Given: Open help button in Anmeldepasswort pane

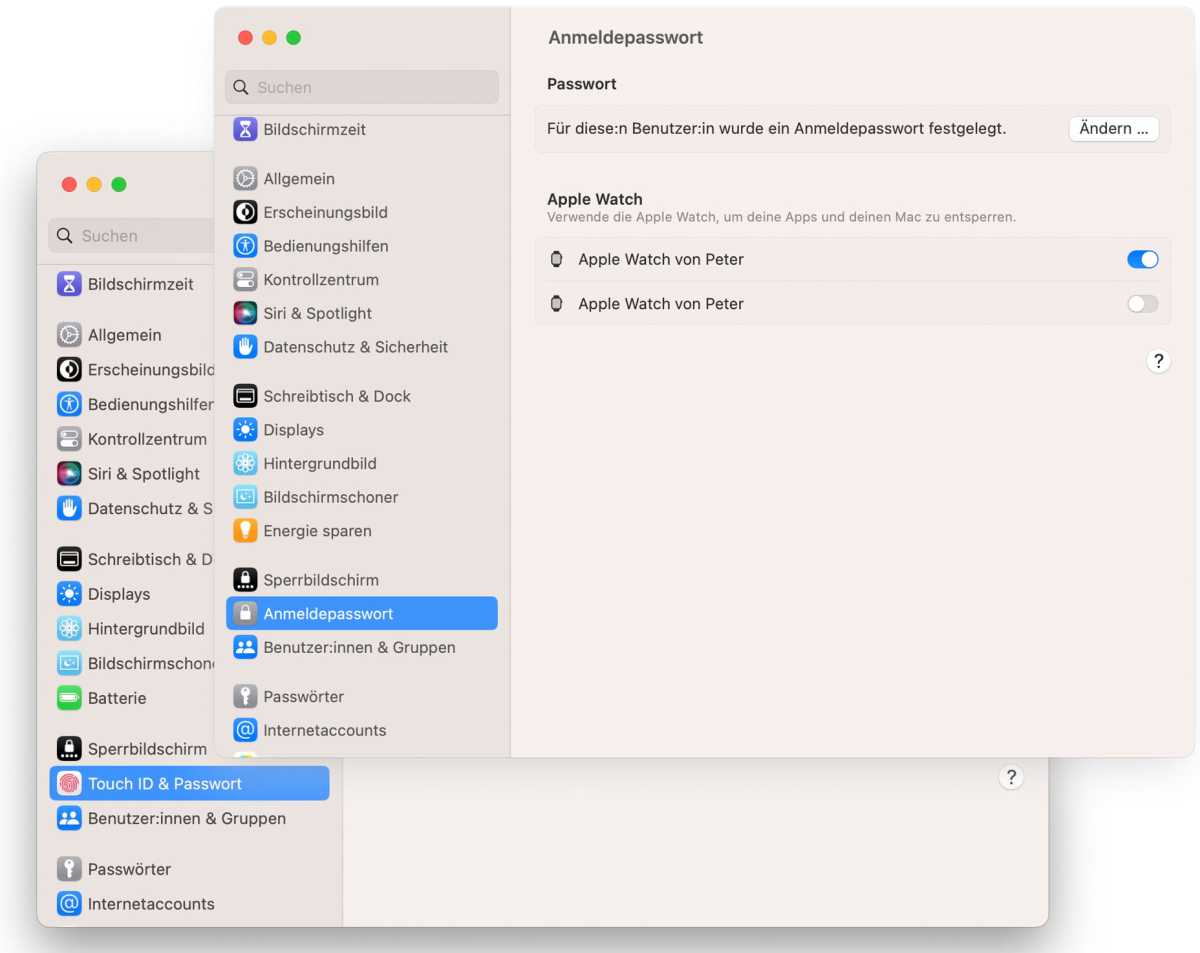Looking at the screenshot, I should coord(1158,361).
